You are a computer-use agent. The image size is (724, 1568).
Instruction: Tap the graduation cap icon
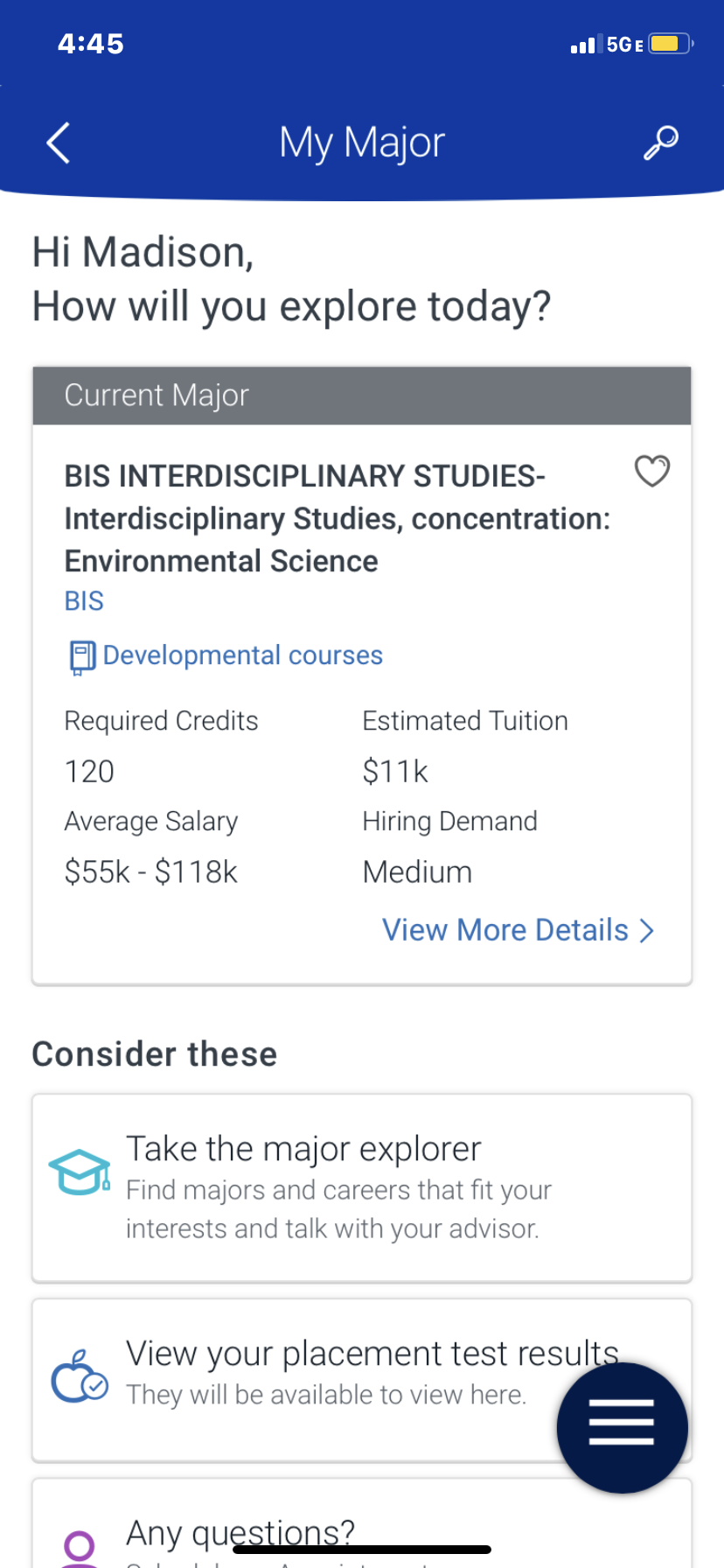[80, 1172]
